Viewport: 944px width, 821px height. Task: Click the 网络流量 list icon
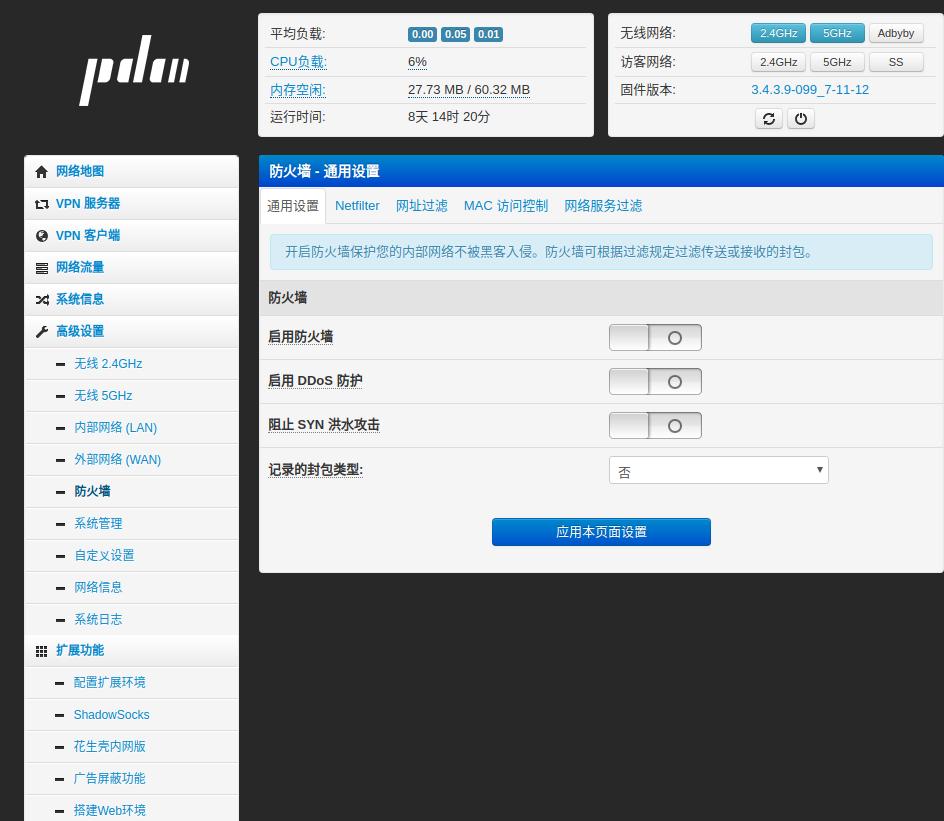click(42, 268)
